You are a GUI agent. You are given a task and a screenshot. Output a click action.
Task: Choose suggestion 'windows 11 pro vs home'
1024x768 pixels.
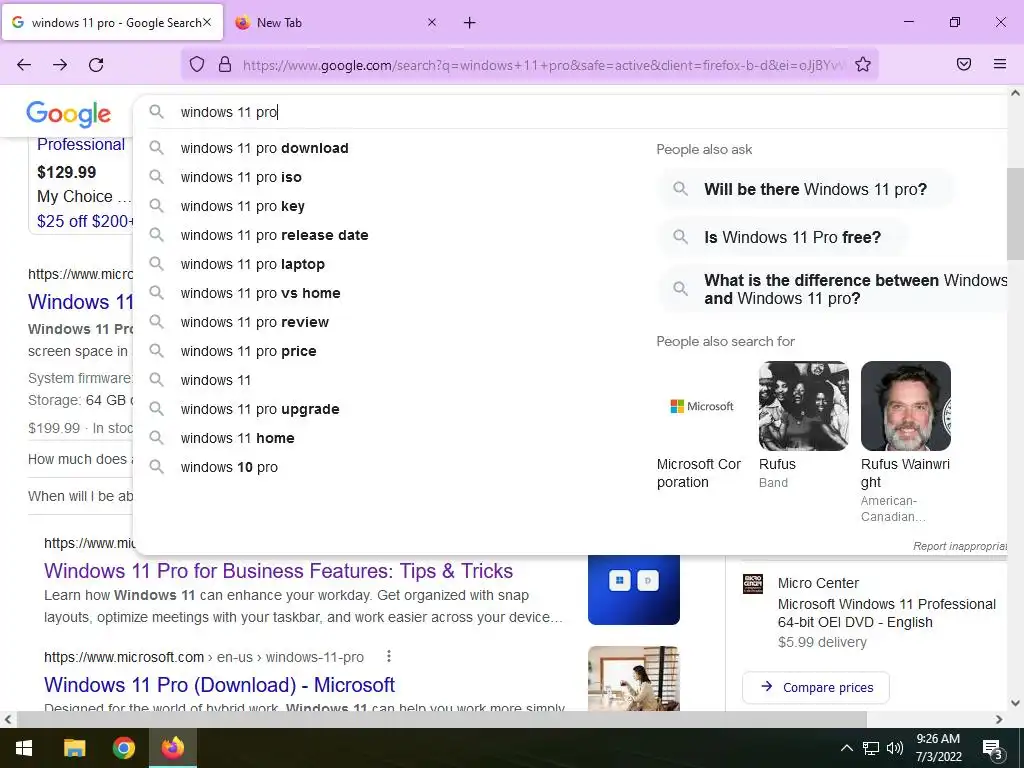(261, 293)
